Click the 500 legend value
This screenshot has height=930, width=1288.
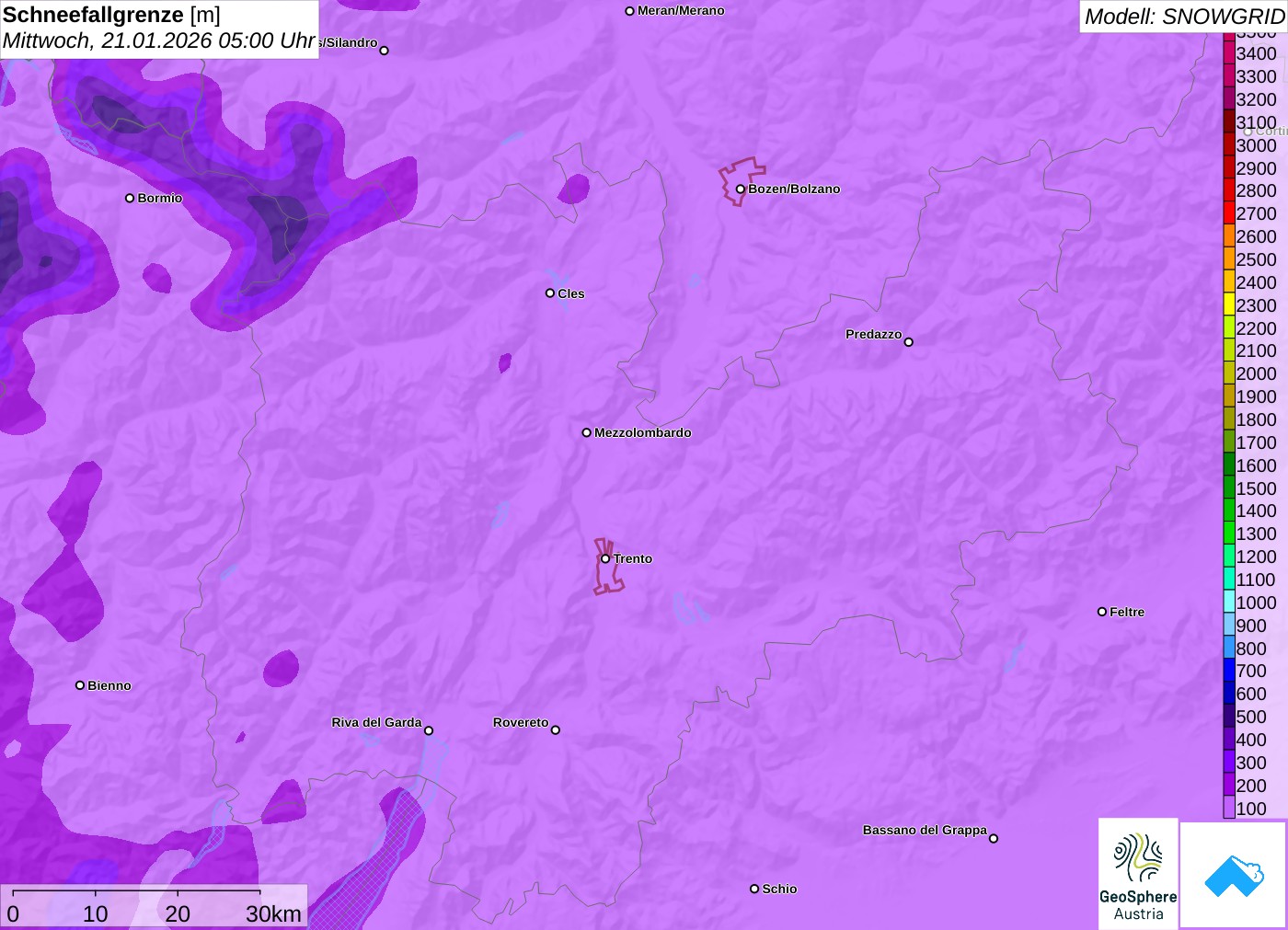(x=1251, y=717)
